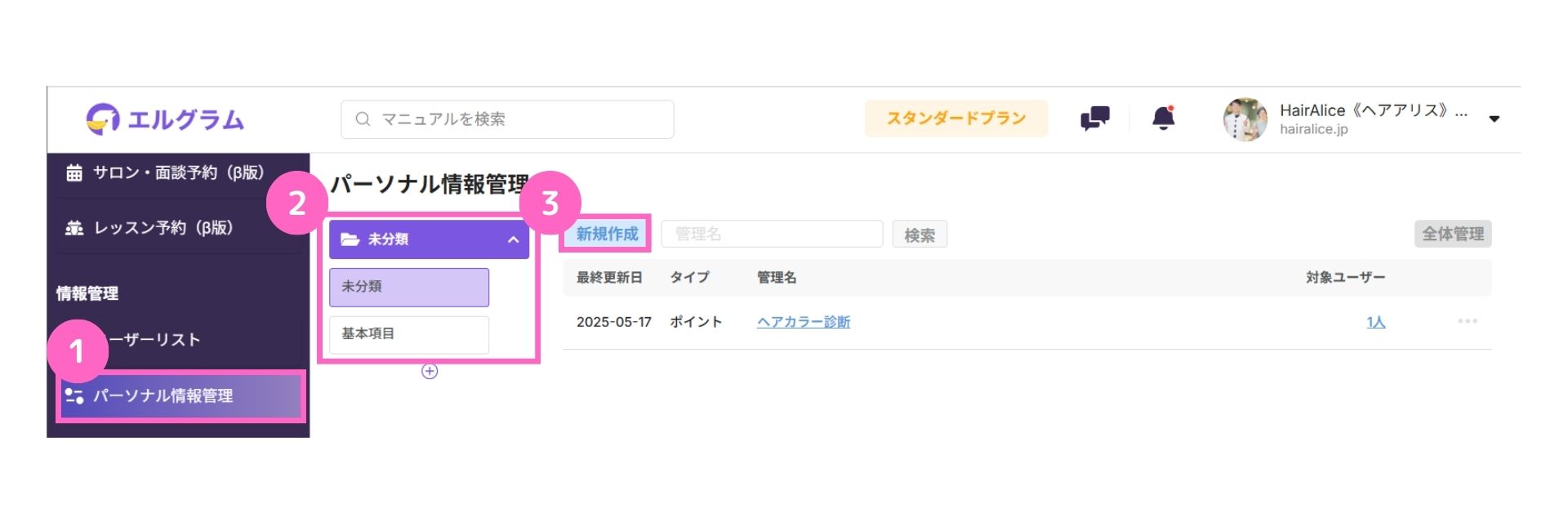Click the add folder plus icon
1568x523 pixels.
(430, 372)
